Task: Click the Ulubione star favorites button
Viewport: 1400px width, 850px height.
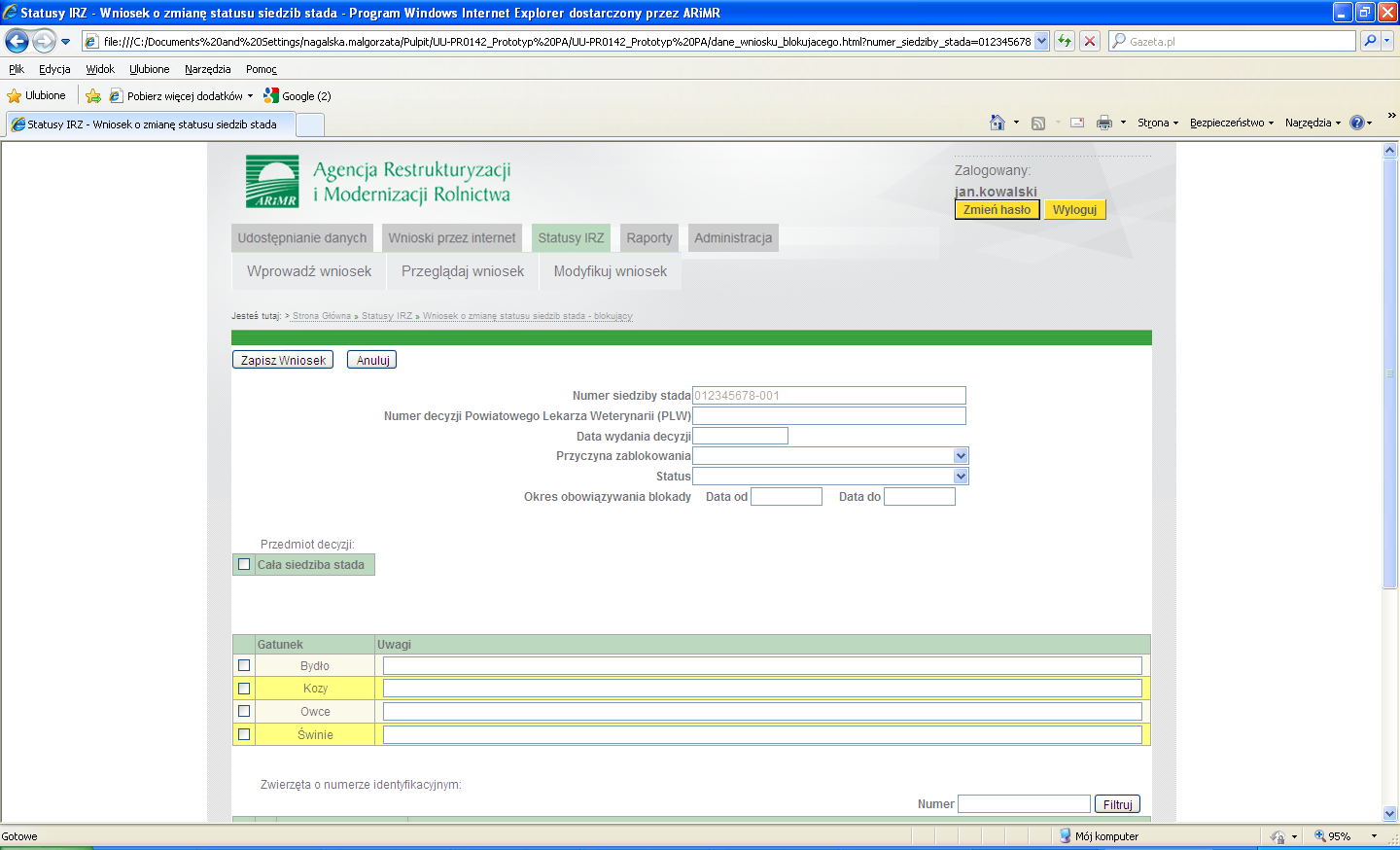Action: tap(36, 95)
